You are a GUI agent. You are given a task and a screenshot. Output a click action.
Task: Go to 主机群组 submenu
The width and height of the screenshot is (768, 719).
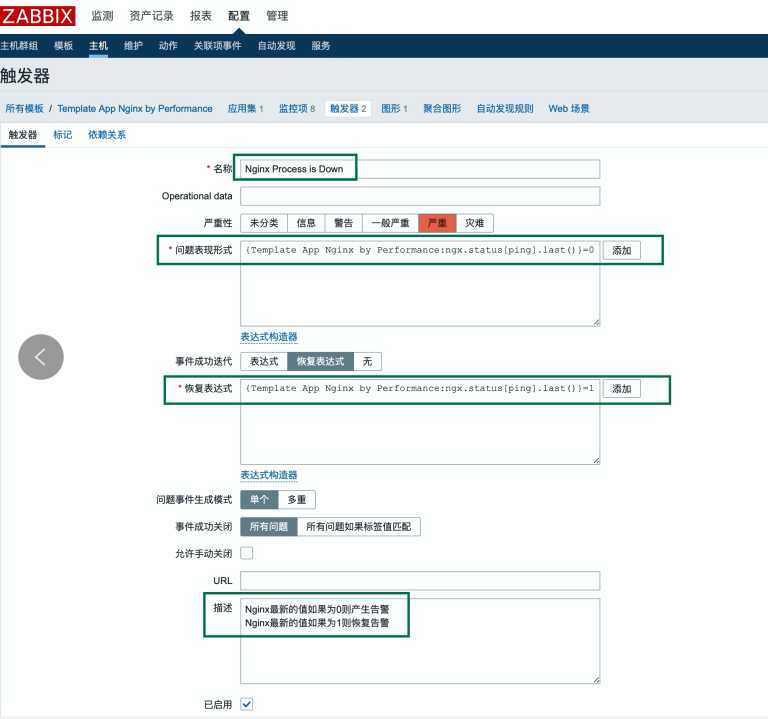[19, 46]
